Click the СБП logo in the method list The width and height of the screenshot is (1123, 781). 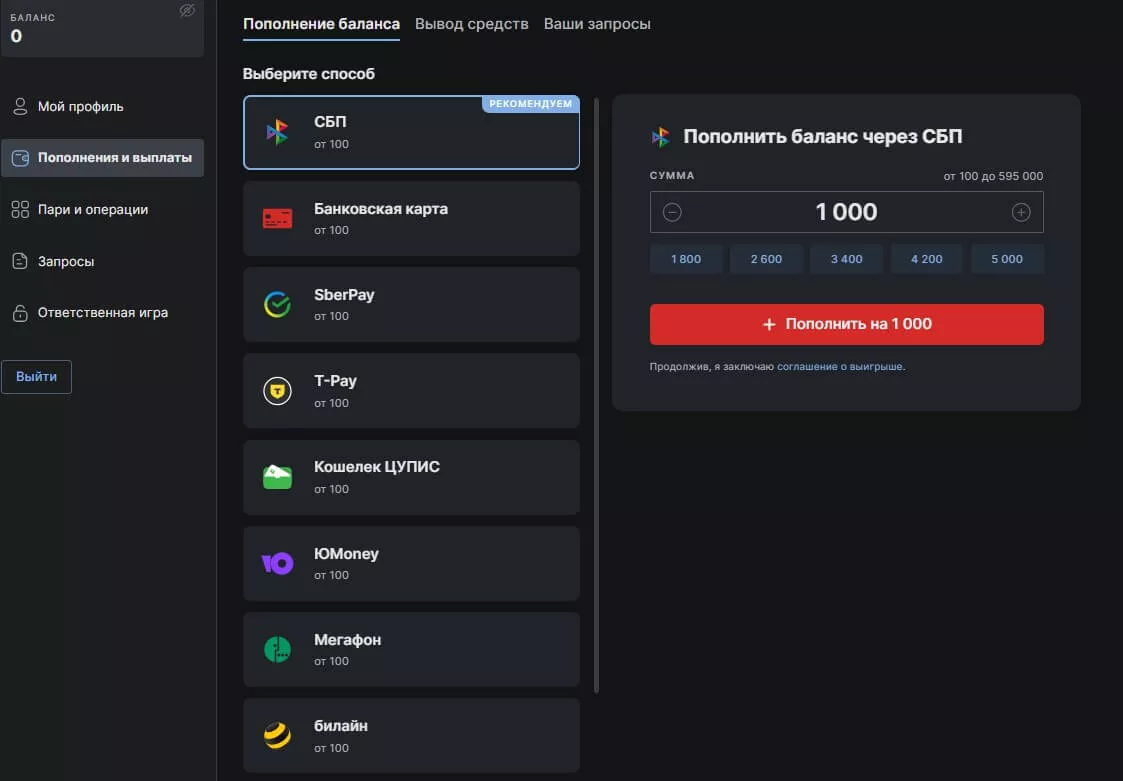click(x=277, y=132)
